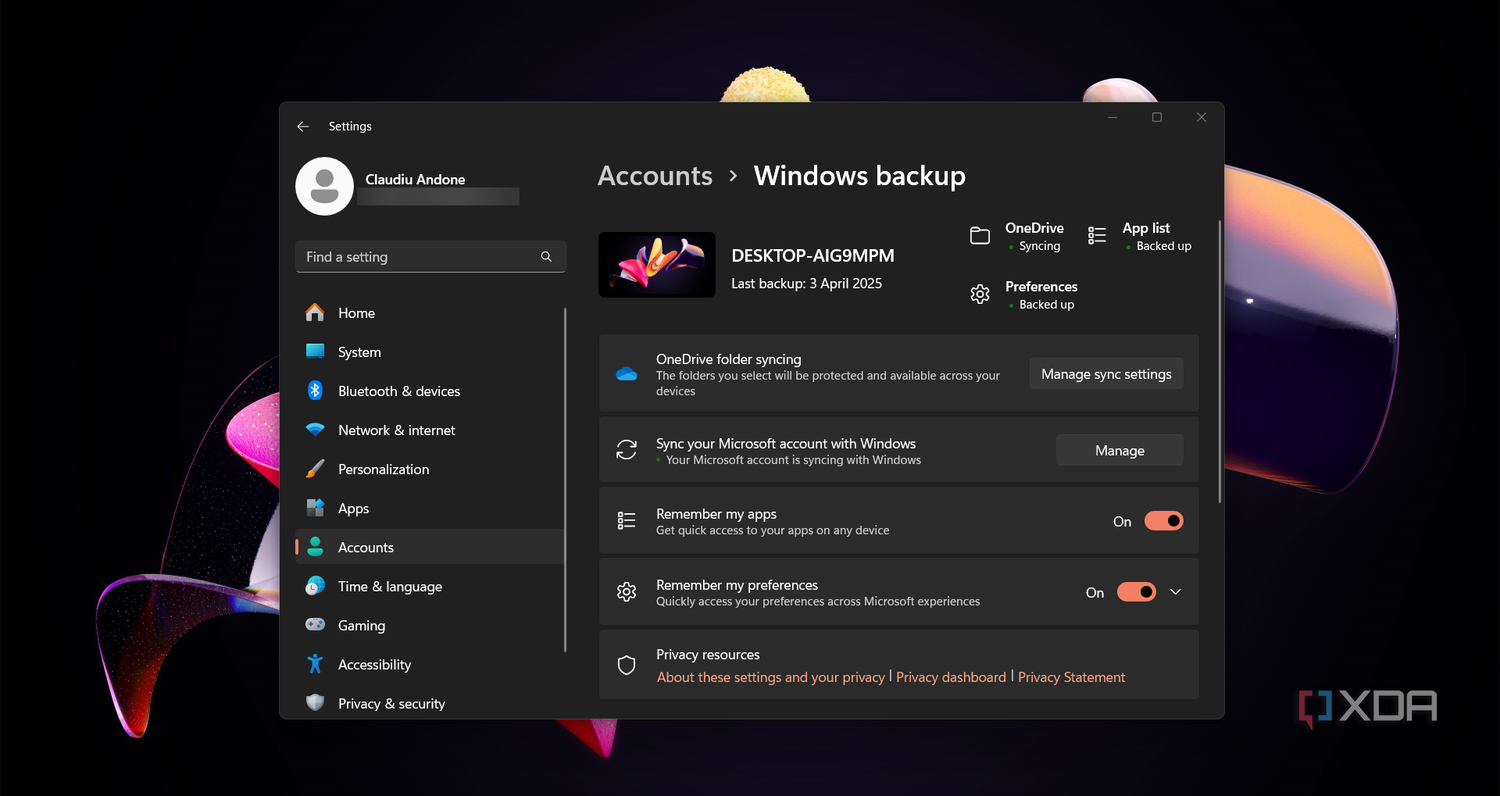Click Manage sync settings button

[1106, 374]
